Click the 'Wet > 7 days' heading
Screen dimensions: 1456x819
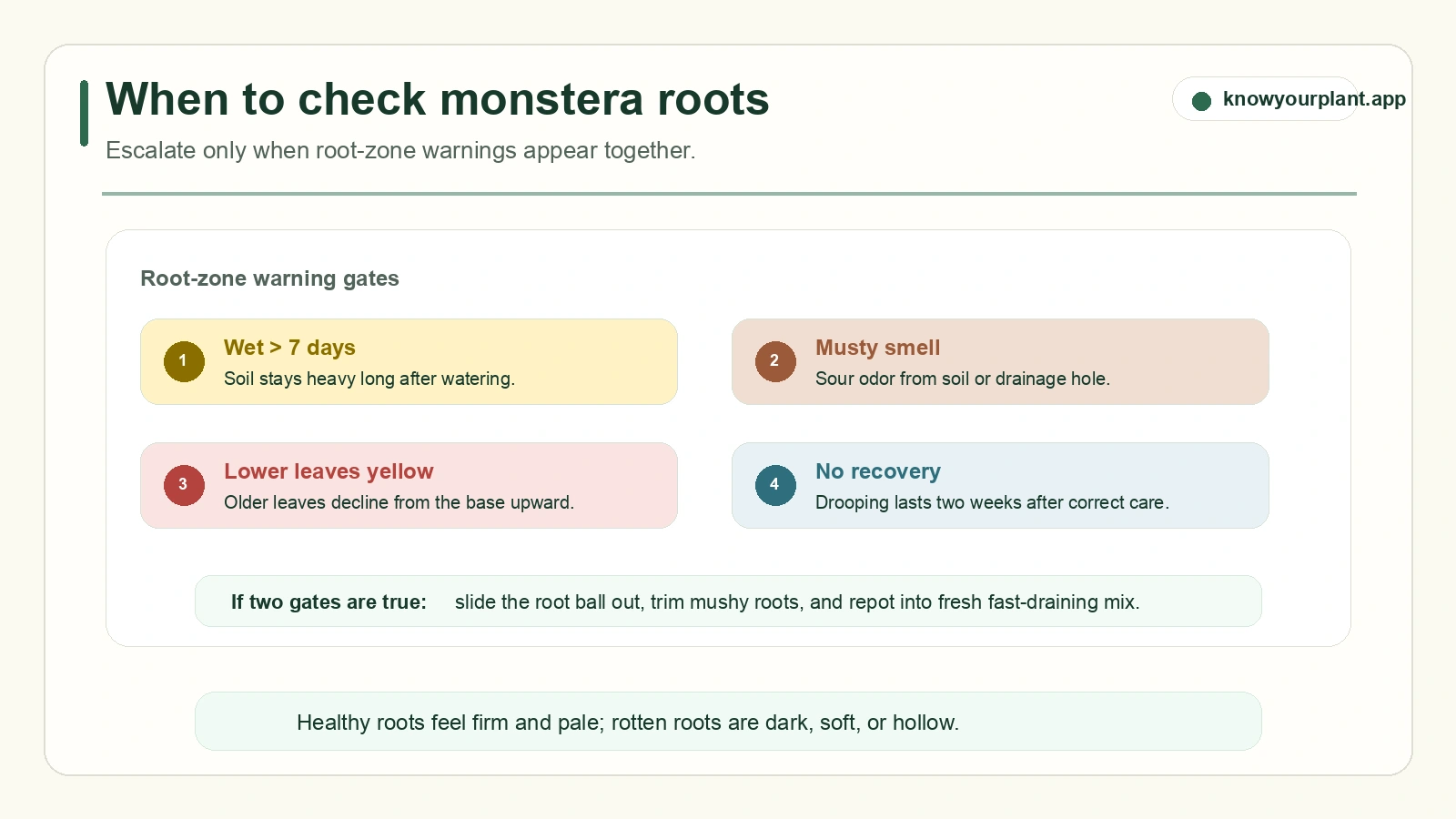pos(289,348)
